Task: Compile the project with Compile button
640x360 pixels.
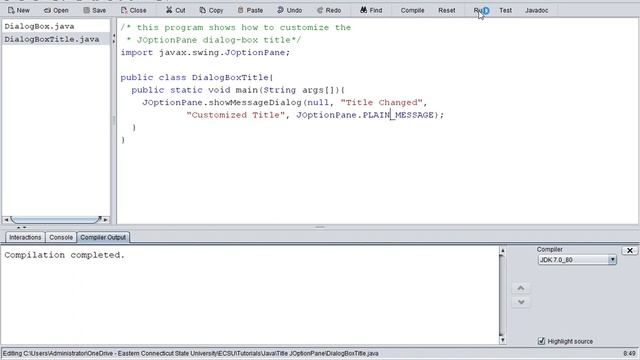Action: point(412,10)
